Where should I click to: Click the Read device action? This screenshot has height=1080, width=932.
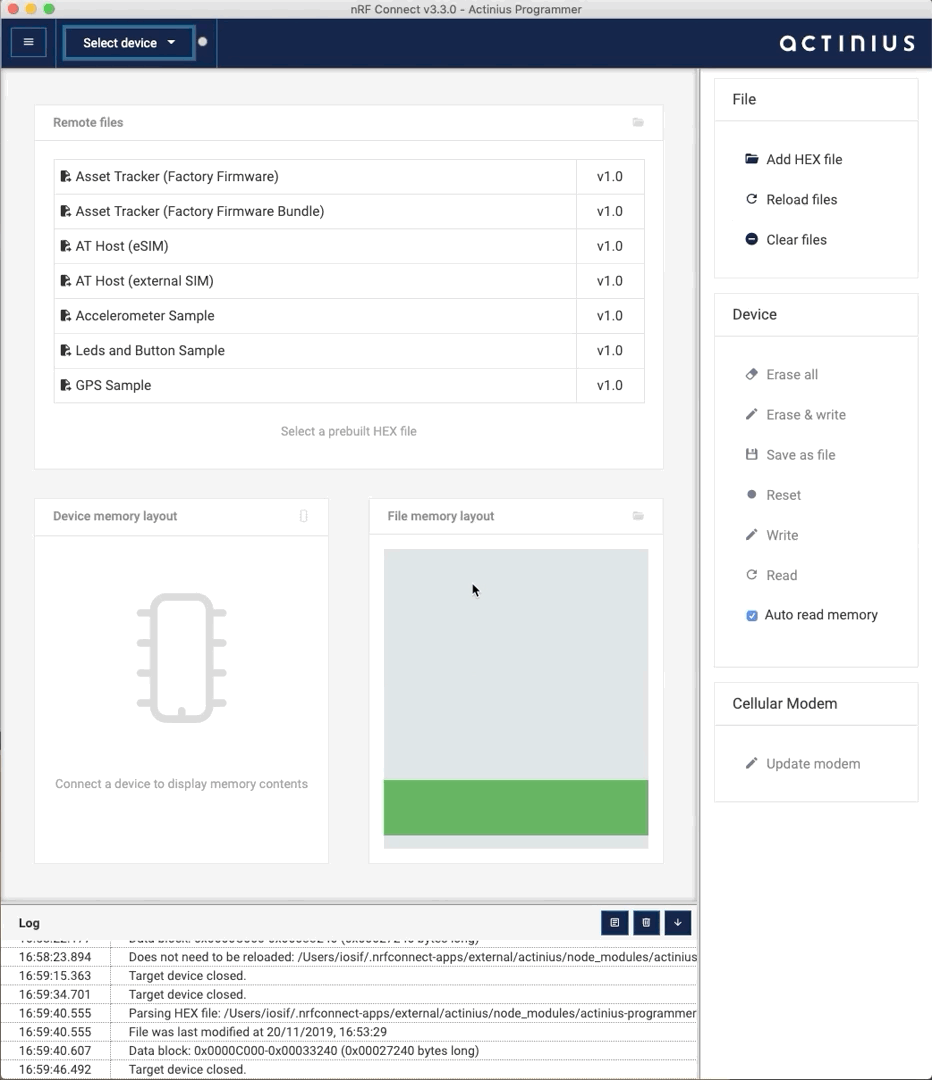[771, 575]
